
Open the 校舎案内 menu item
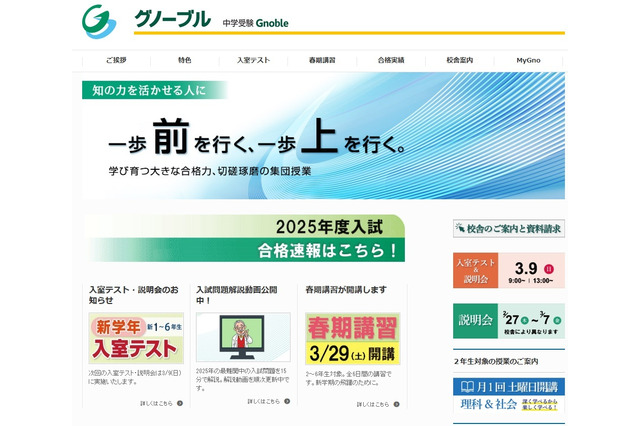[460, 60]
